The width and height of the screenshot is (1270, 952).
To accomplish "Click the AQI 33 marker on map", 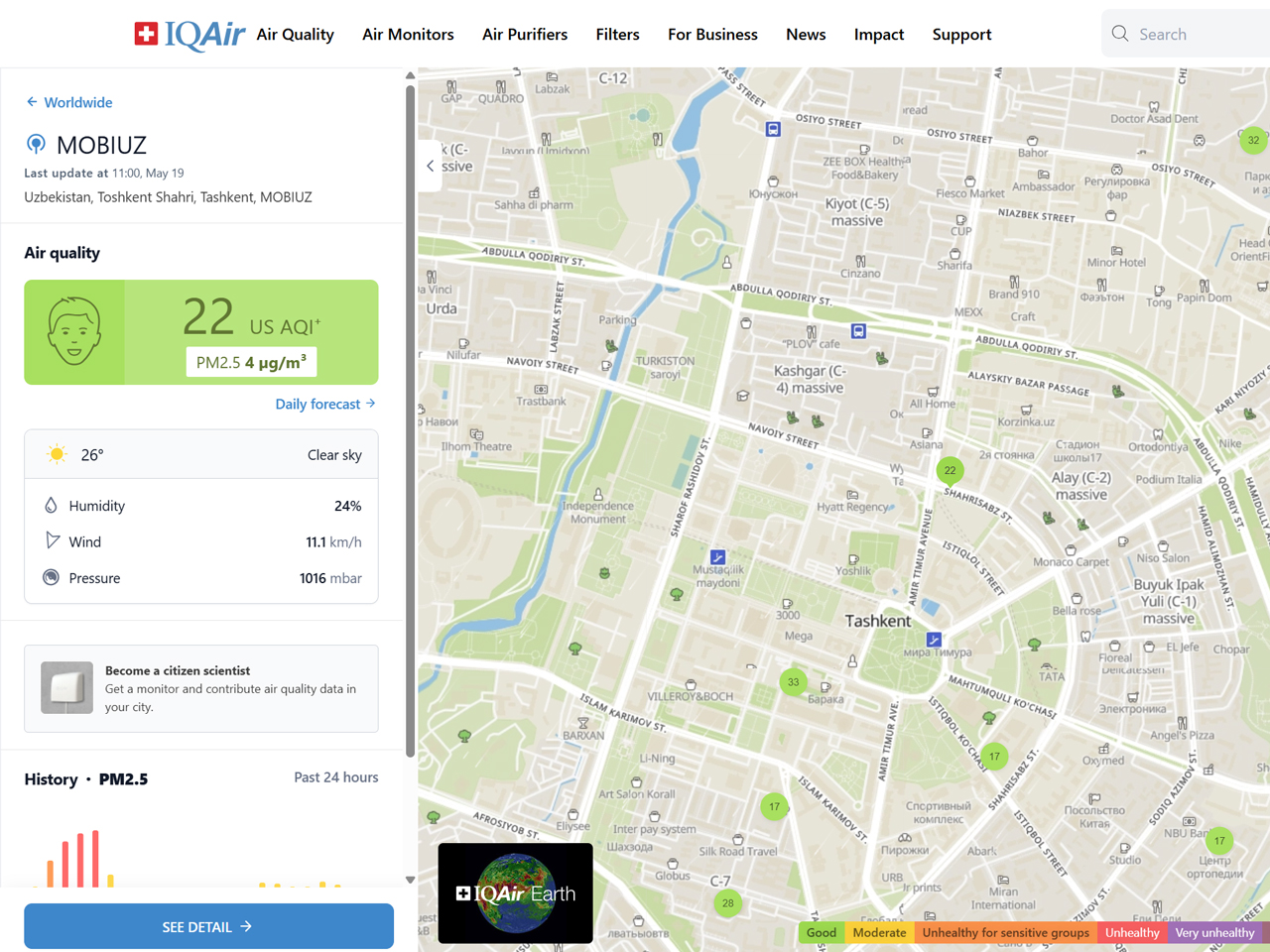I will click(x=793, y=681).
